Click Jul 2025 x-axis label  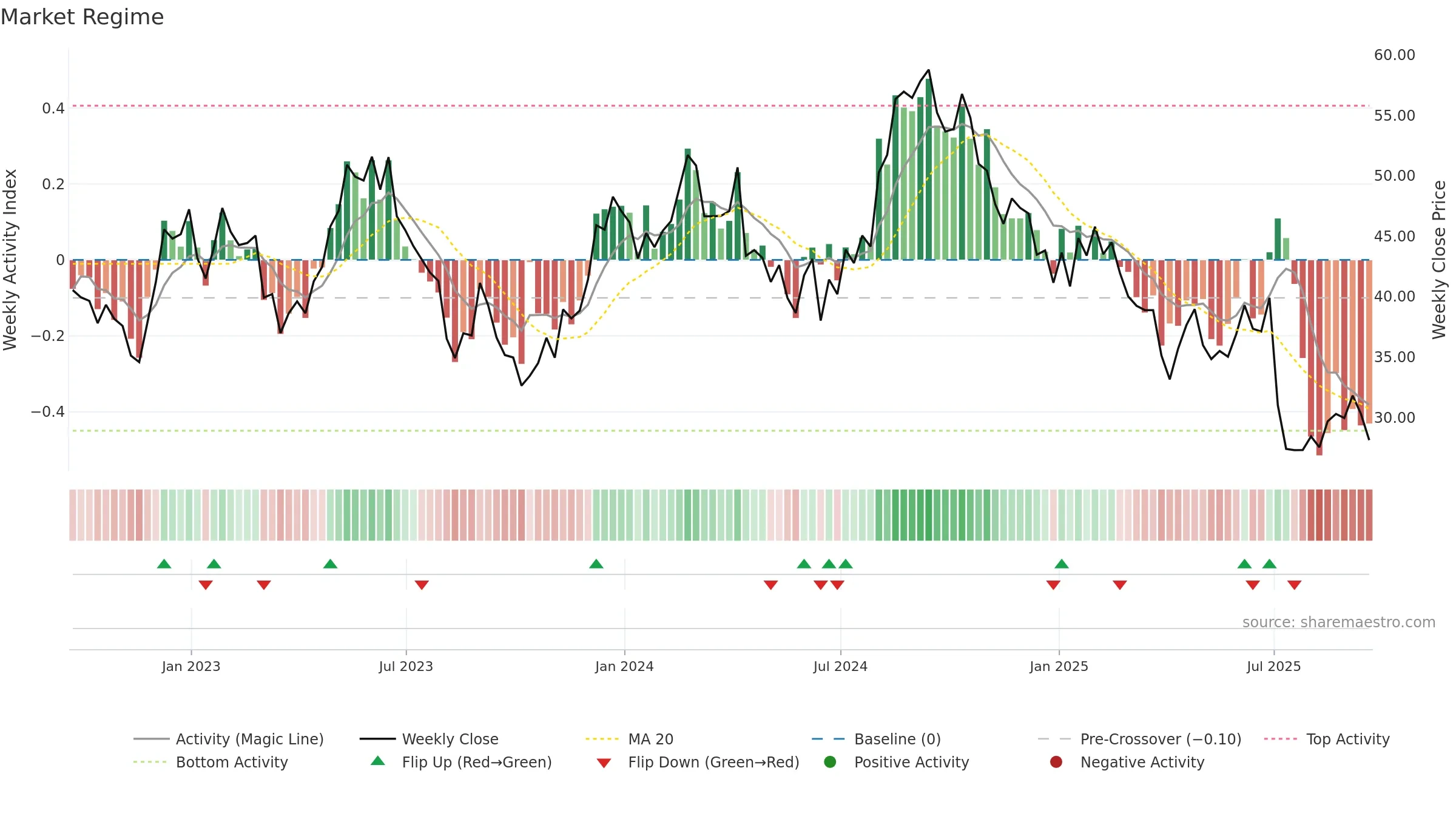click(1274, 666)
